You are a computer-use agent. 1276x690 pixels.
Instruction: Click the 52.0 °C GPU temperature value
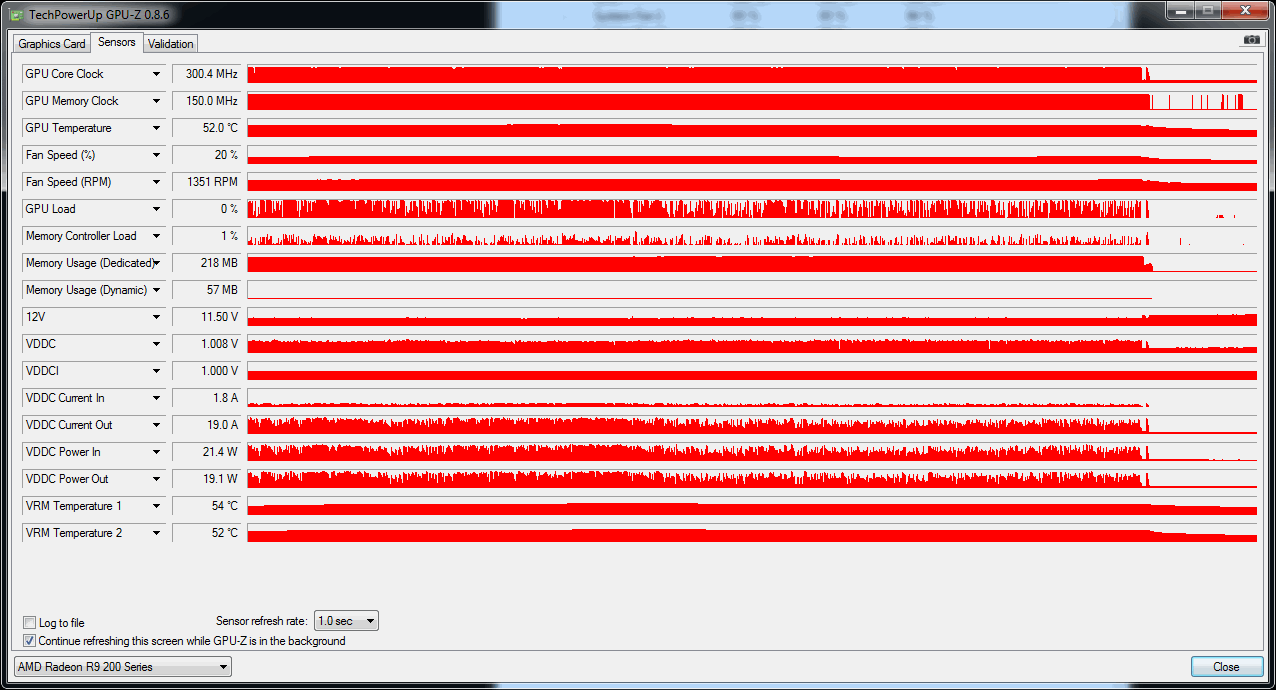click(x=207, y=128)
